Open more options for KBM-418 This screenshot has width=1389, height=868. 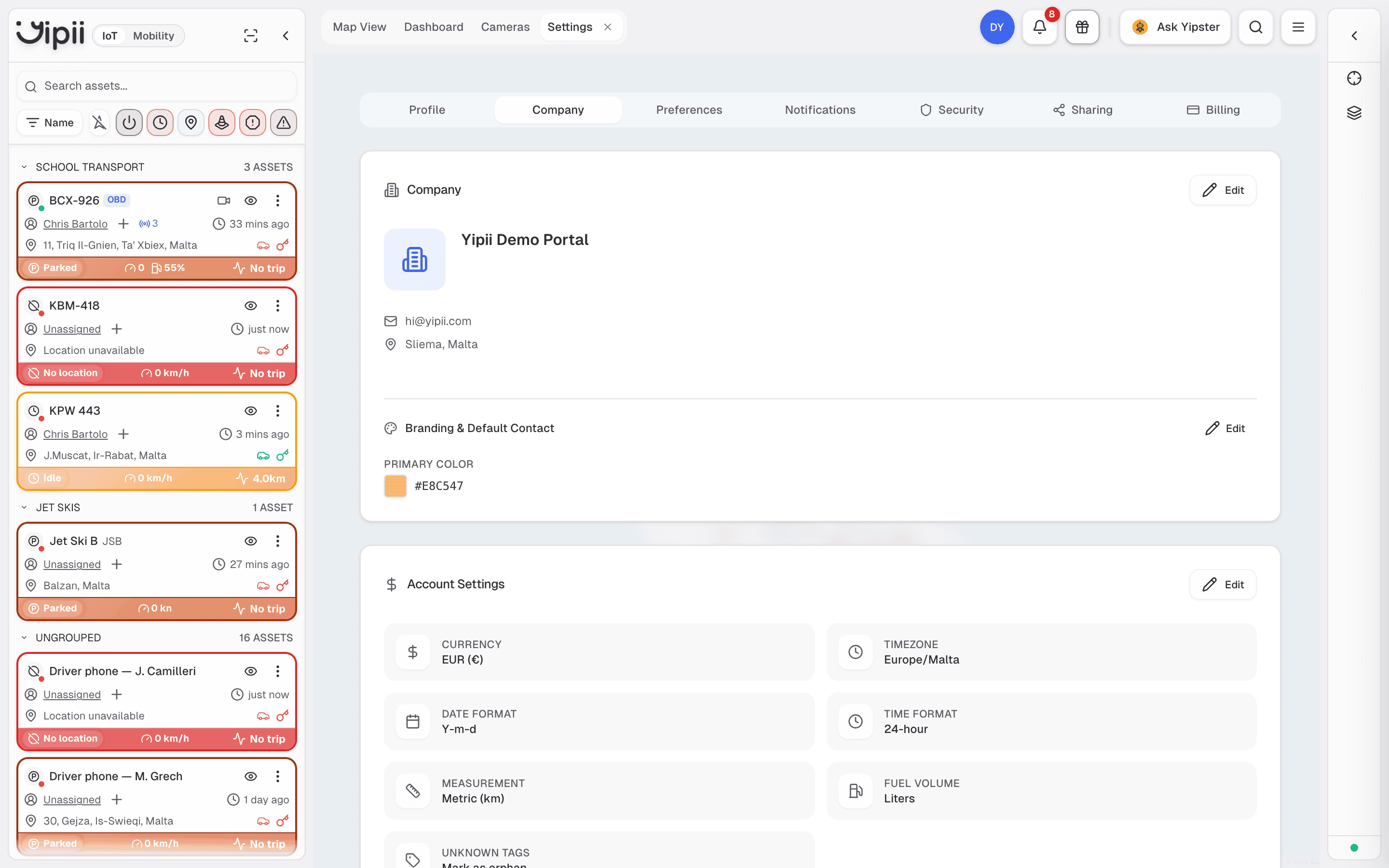click(x=278, y=305)
